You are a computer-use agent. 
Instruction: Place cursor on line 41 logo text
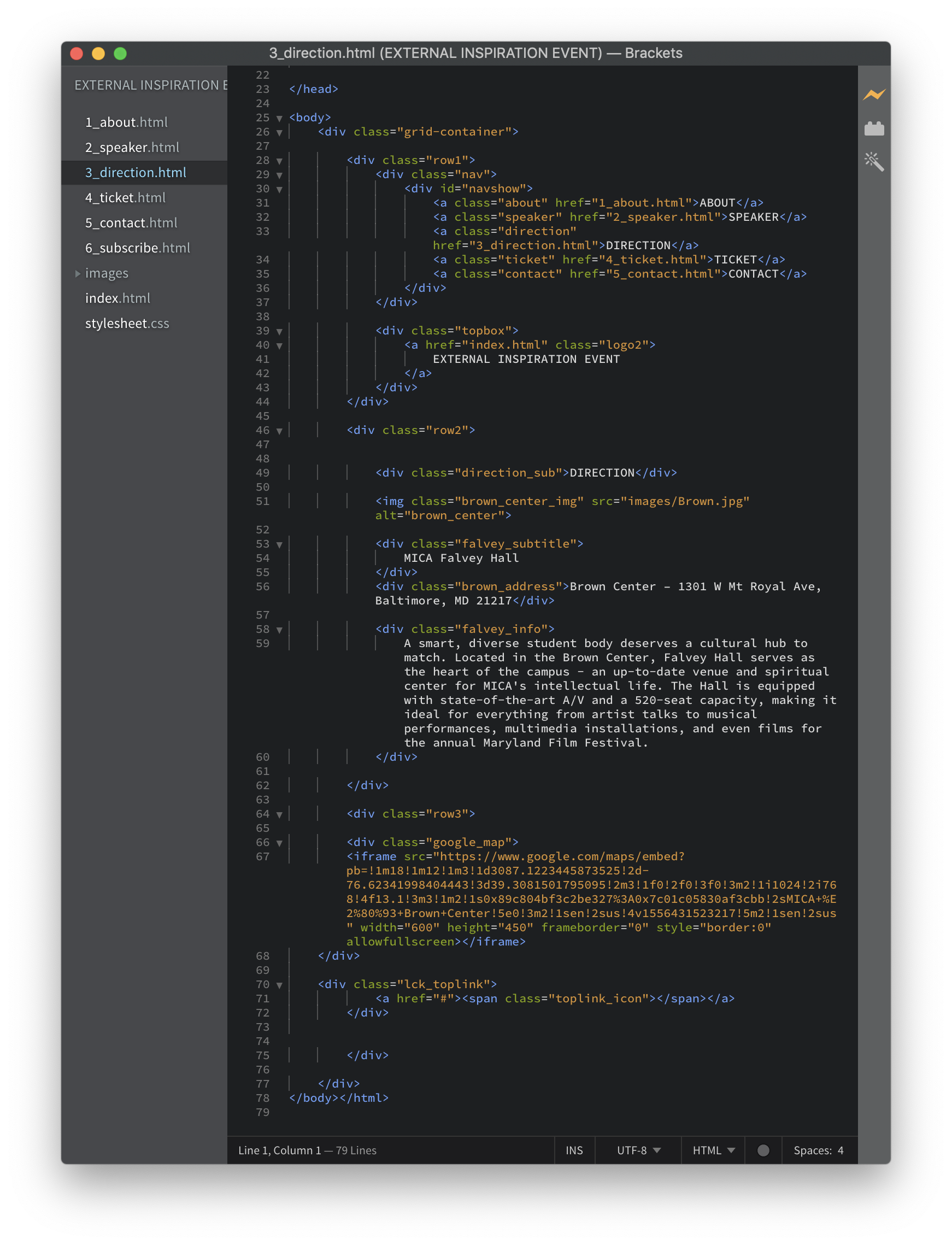[x=525, y=359]
